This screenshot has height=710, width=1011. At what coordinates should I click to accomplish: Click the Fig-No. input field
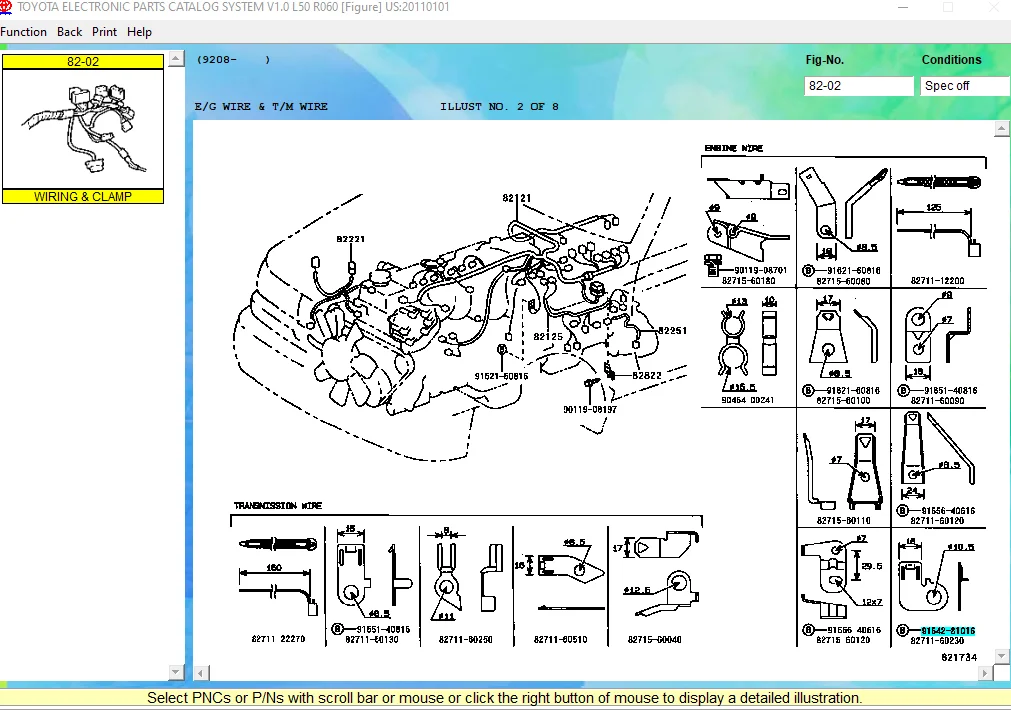[x=859, y=86]
